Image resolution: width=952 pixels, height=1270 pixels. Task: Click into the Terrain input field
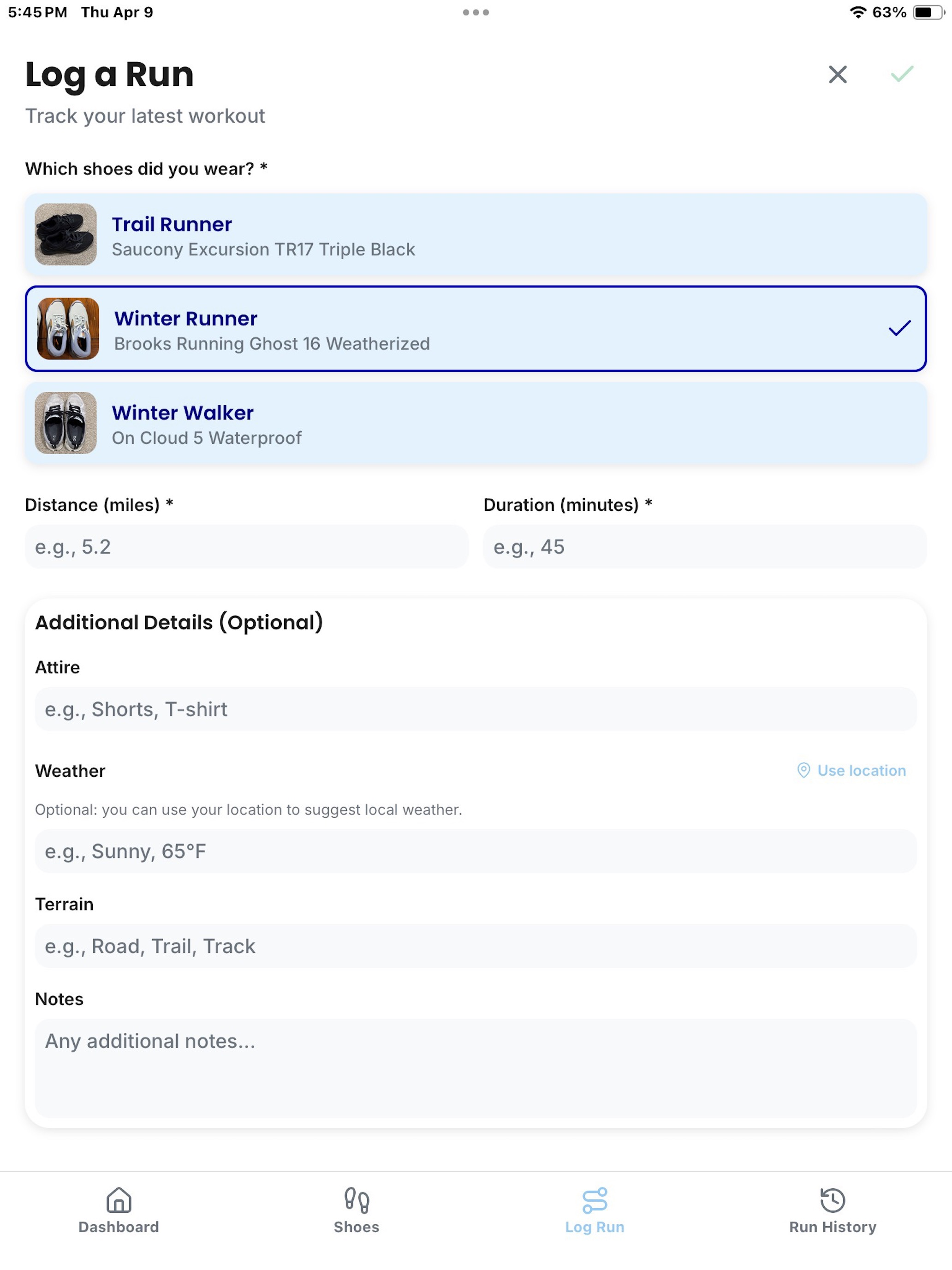pos(476,946)
